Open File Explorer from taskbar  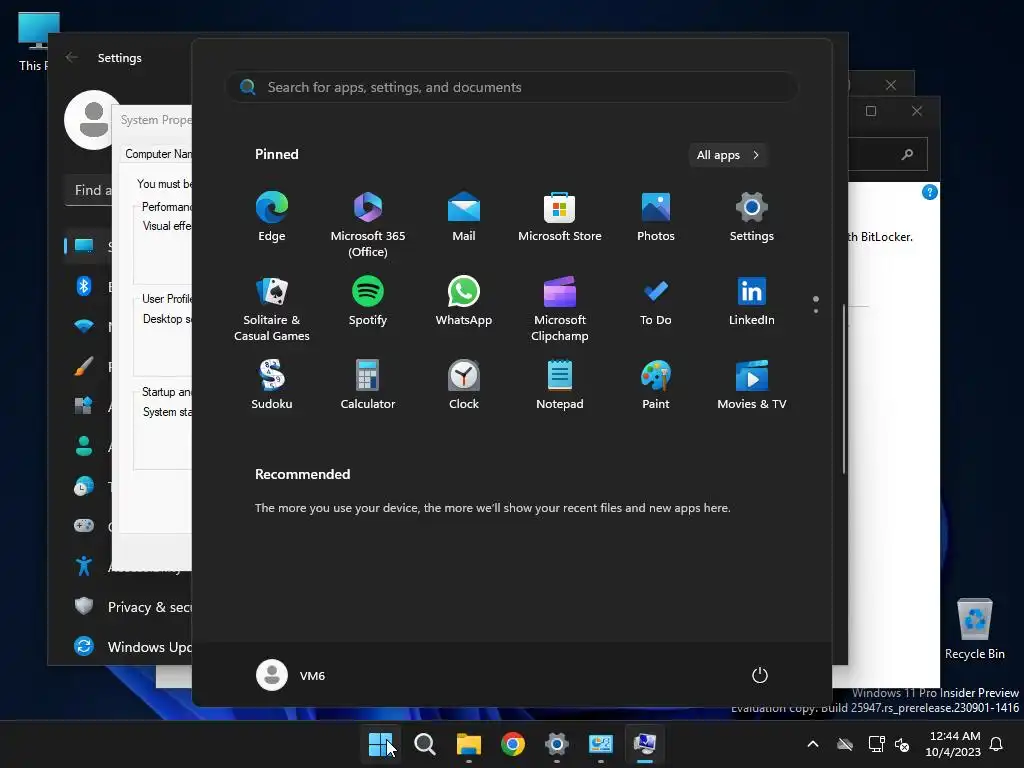coord(468,744)
